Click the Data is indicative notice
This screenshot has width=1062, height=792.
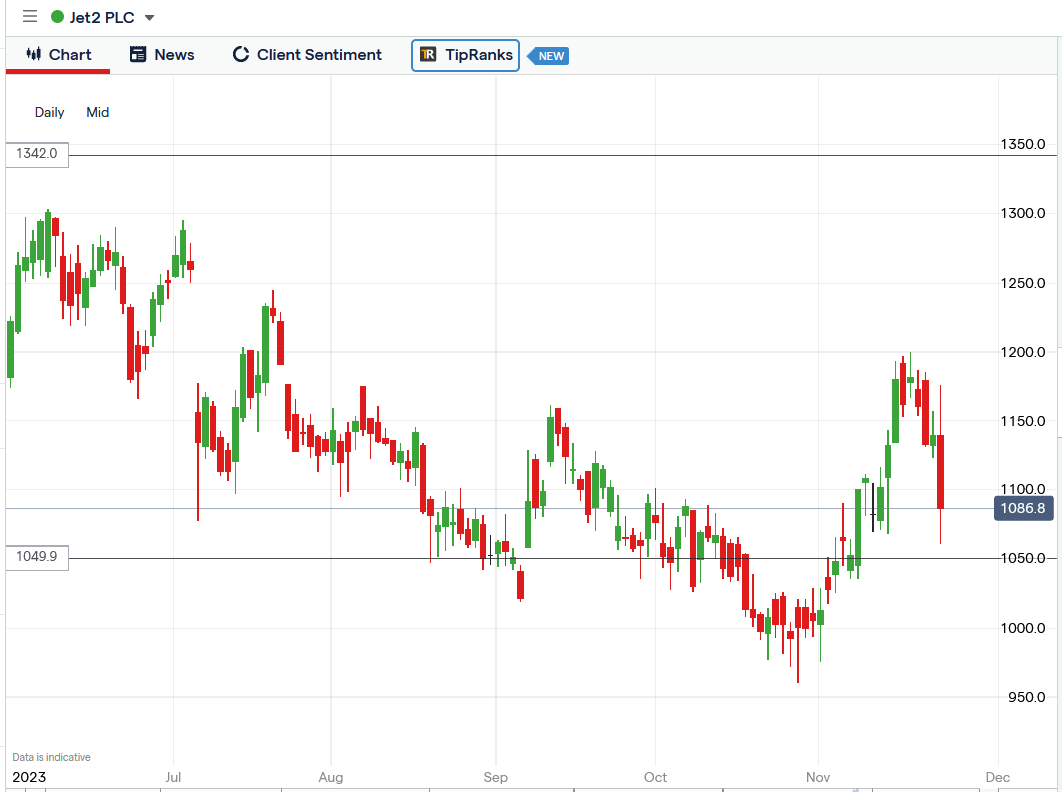click(51, 757)
